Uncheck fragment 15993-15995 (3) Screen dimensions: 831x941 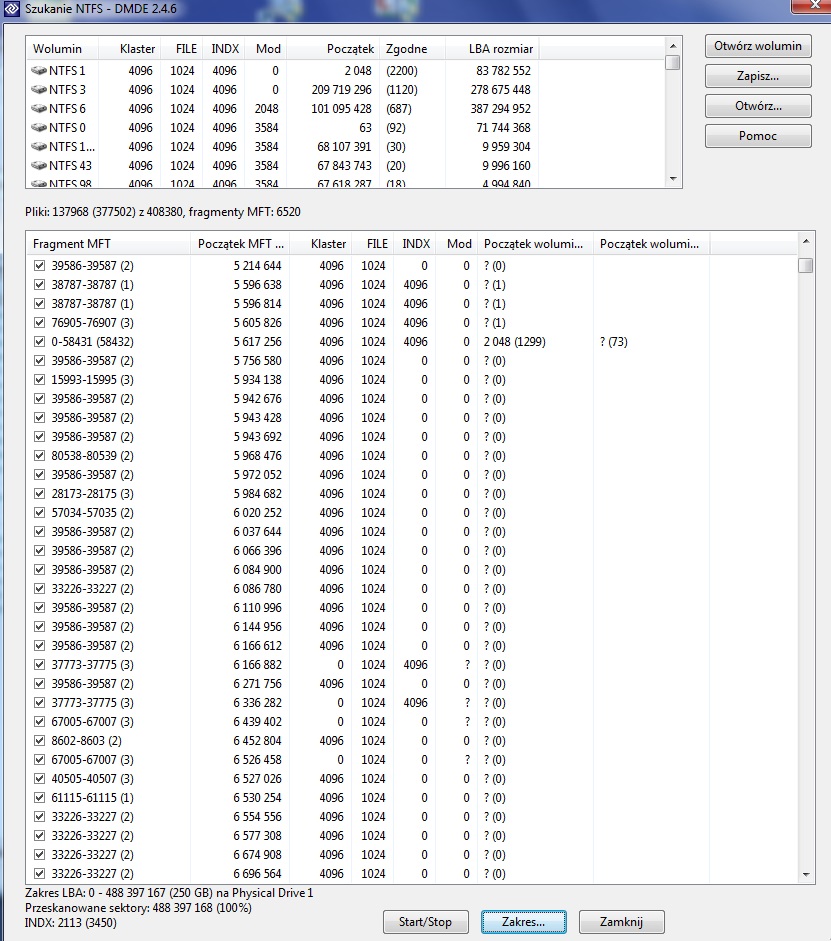[x=40, y=379]
